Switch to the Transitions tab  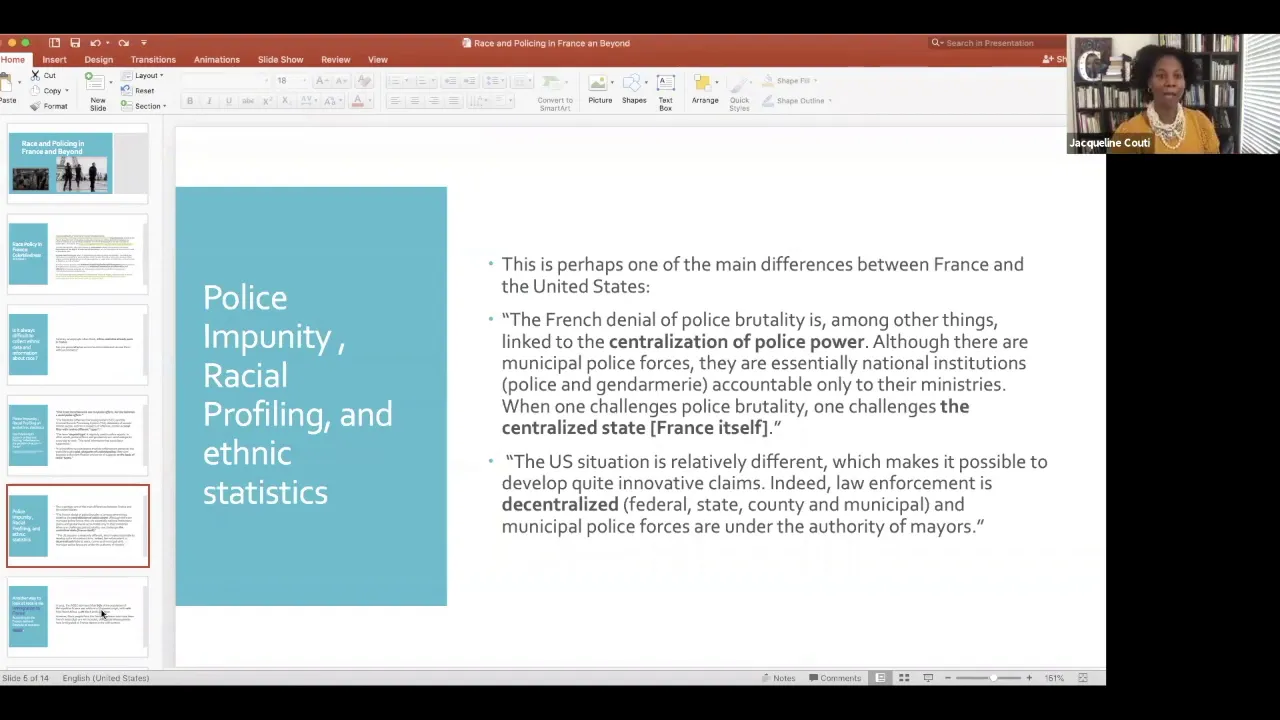(x=153, y=60)
